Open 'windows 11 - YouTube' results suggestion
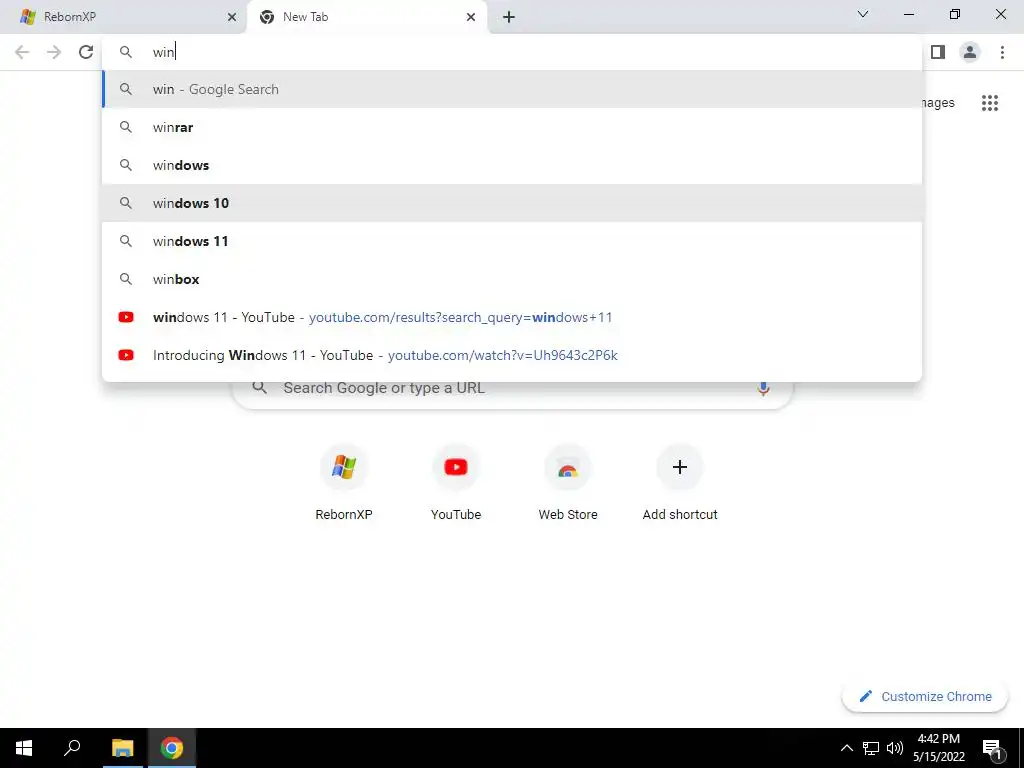The height and width of the screenshot is (768, 1024). tap(512, 317)
